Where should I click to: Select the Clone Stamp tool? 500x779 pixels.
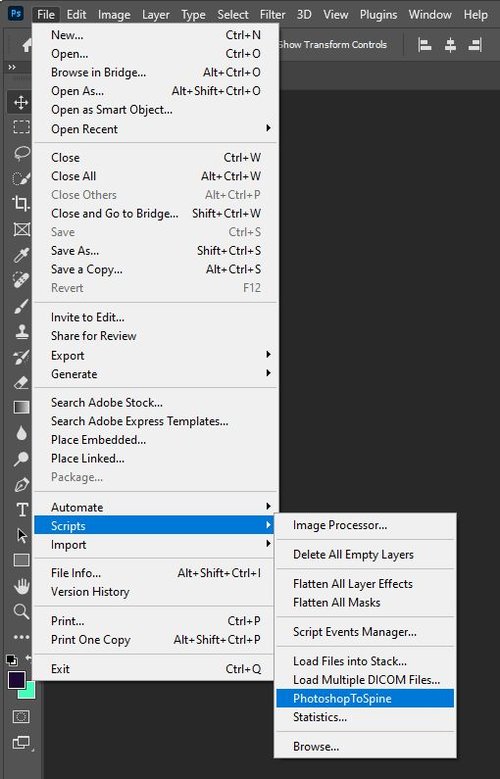[21, 331]
